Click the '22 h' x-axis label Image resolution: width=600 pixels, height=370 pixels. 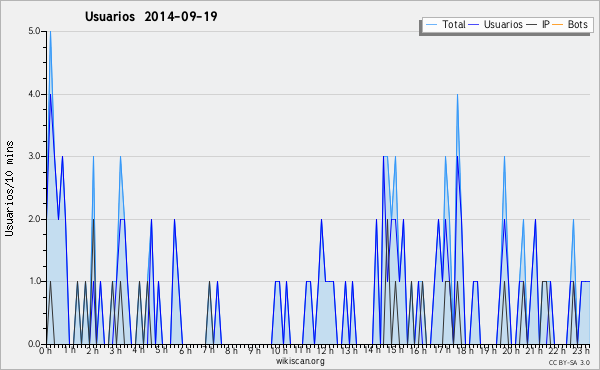pyautogui.click(x=557, y=351)
